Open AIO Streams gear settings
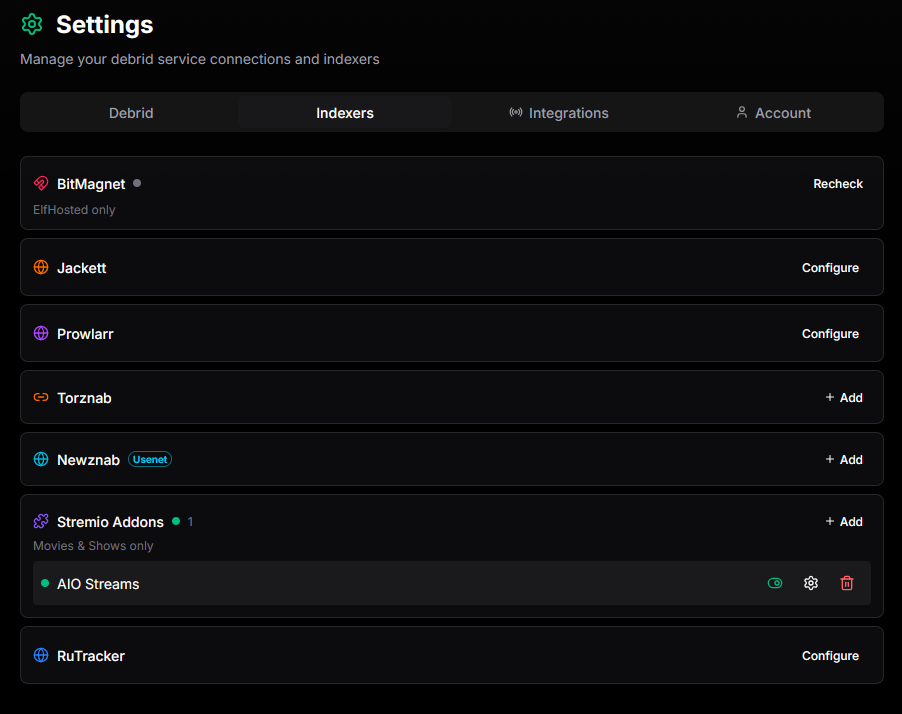Screen dimensions: 902x714 click(811, 583)
